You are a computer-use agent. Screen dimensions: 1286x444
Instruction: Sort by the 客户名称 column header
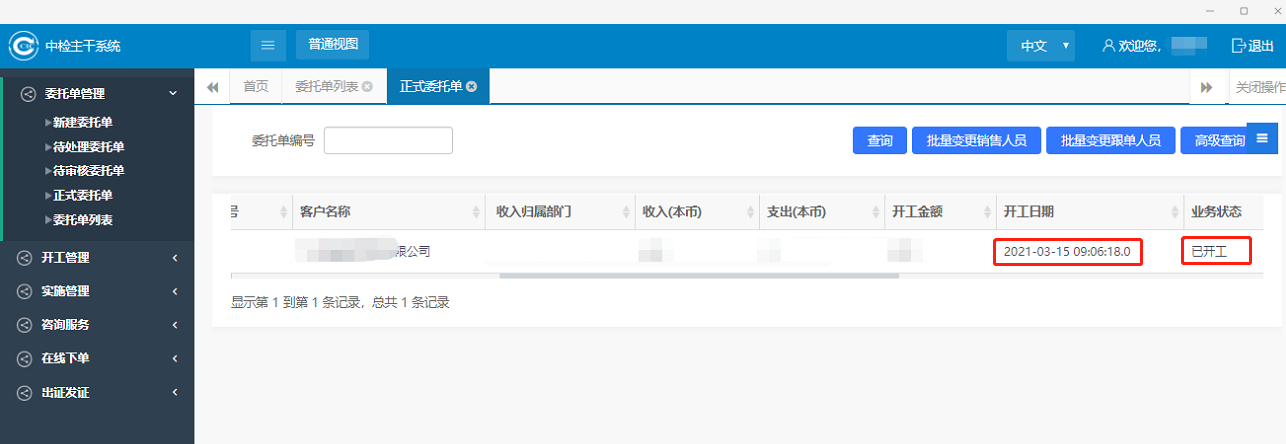click(388, 212)
